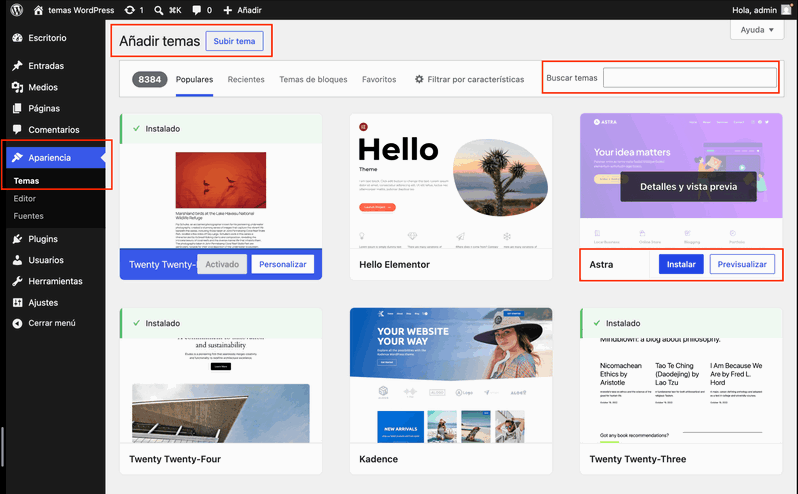Click the Buscar temas search field
The width and height of the screenshot is (798, 494).
click(x=690, y=78)
